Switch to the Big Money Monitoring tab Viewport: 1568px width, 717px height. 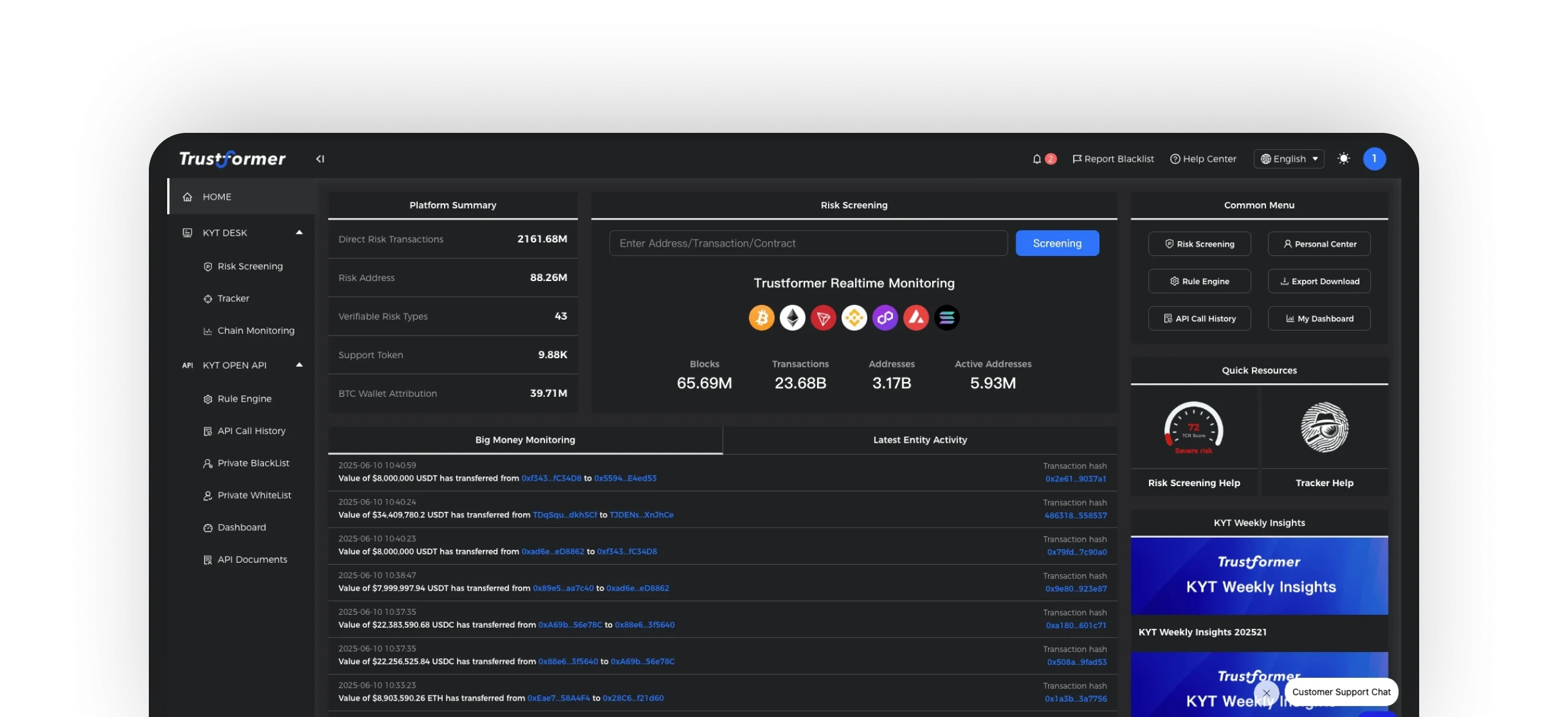(x=525, y=440)
